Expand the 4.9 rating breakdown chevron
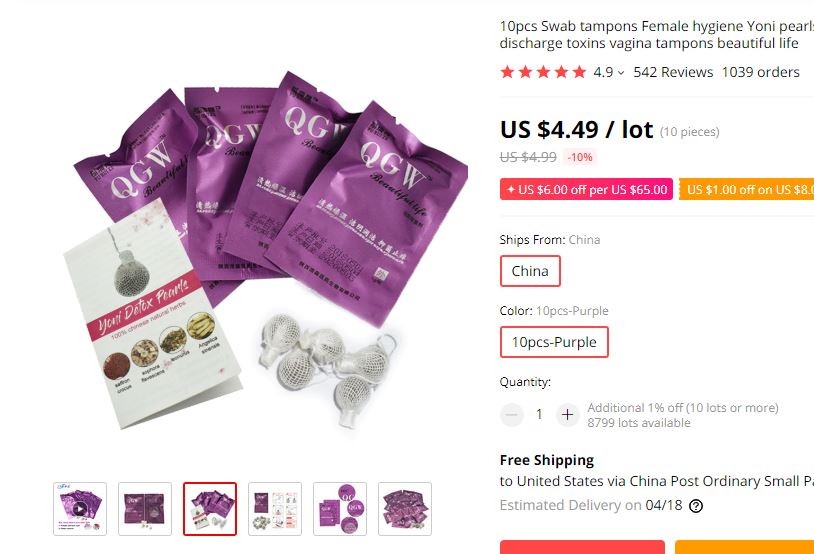Viewport: 814px width, 554px height. coord(621,73)
